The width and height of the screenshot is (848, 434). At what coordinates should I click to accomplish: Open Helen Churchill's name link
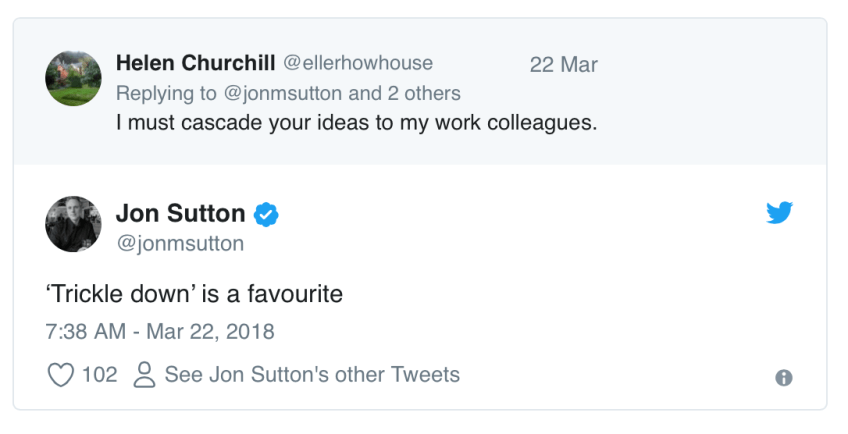pos(195,64)
